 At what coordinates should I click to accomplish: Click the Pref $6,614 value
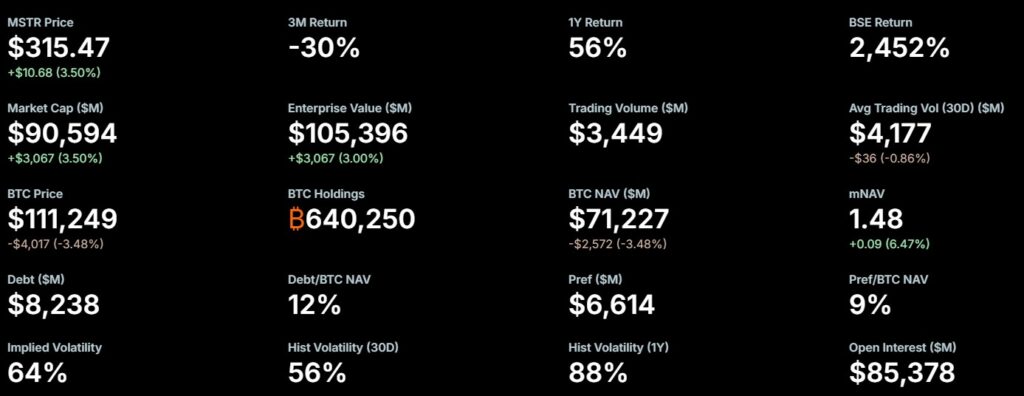[611, 305]
